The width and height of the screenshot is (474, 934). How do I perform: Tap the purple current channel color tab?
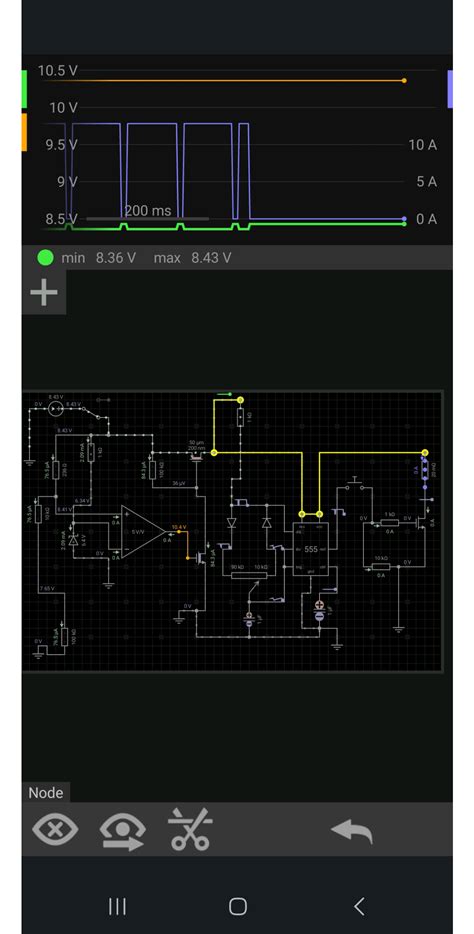(x=450, y=89)
